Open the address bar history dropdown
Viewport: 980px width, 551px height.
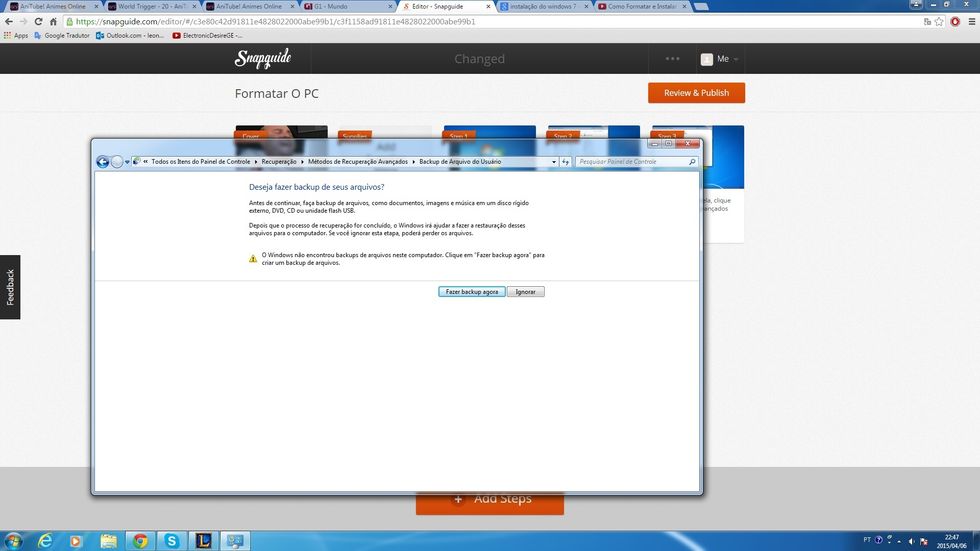click(x=554, y=162)
